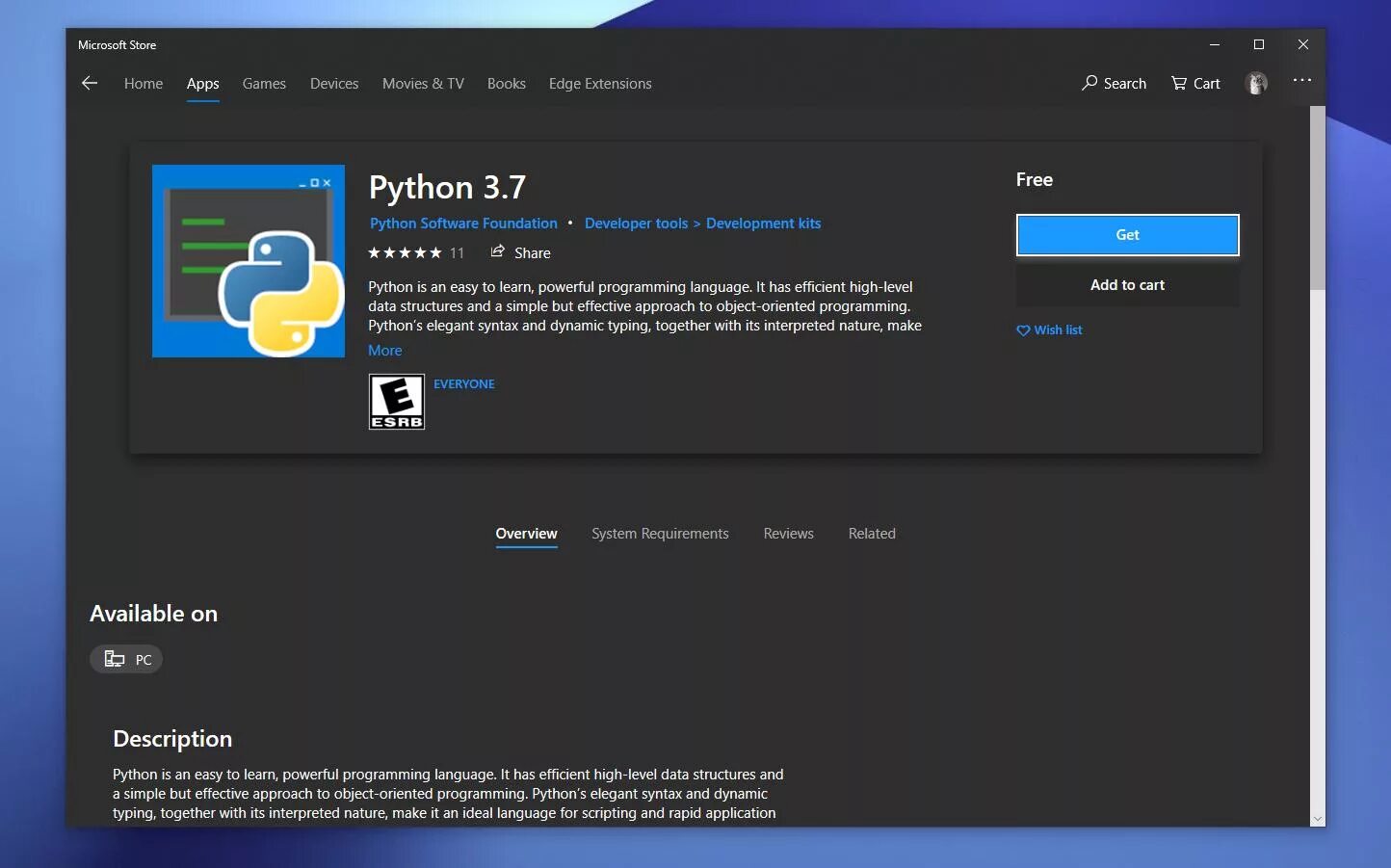The width and height of the screenshot is (1391, 868).
Task: Click the Python 3.7 title text
Action: coord(447,187)
